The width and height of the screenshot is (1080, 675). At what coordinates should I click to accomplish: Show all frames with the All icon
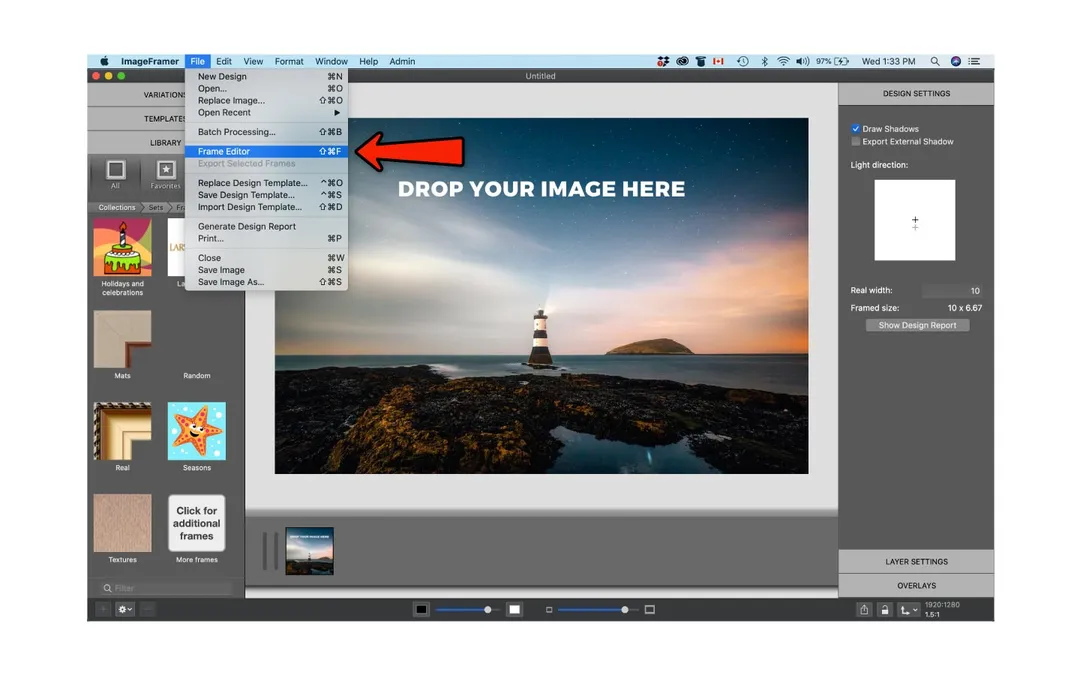(116, 174)
